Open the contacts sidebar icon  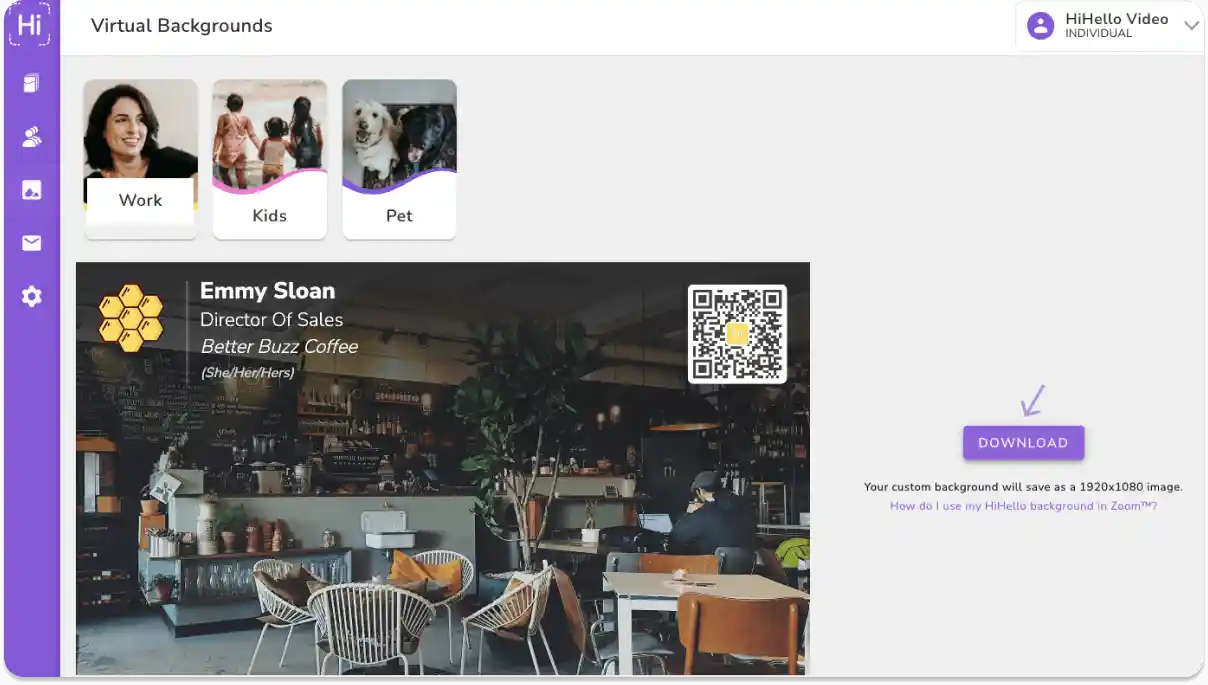tap(30, 137)
